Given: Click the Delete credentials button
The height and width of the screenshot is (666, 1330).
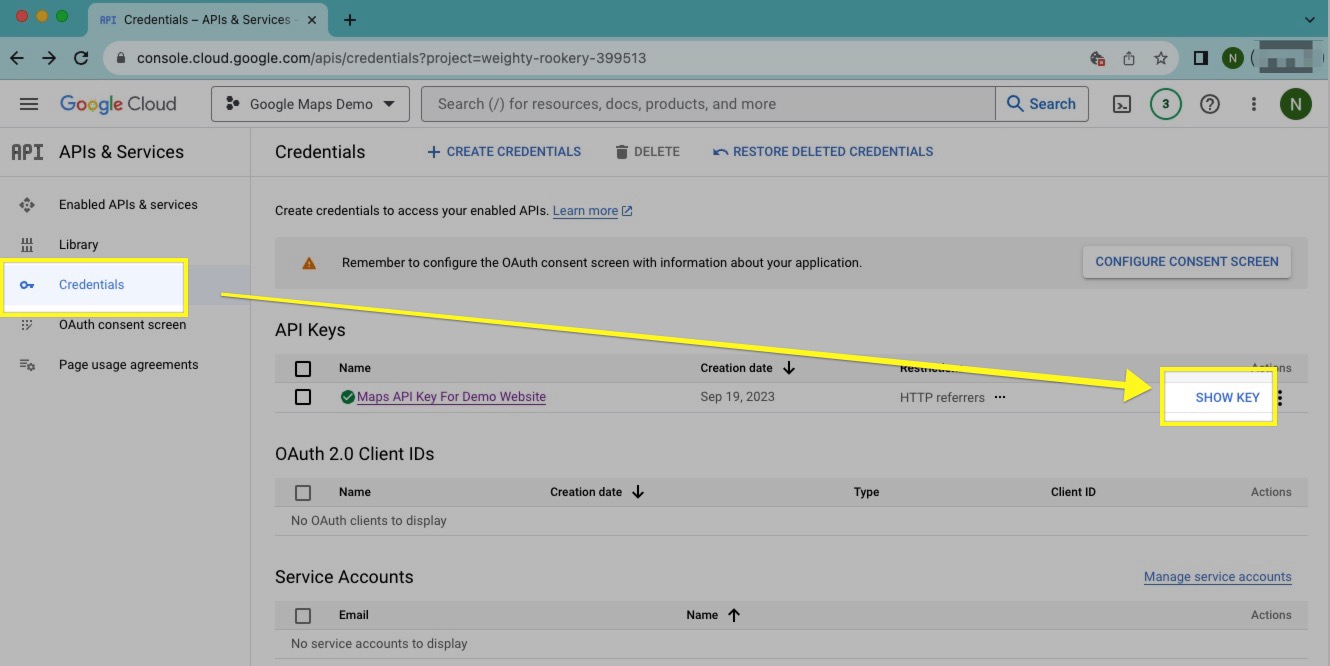Looking at the screenshot, I should click(647, 152).
